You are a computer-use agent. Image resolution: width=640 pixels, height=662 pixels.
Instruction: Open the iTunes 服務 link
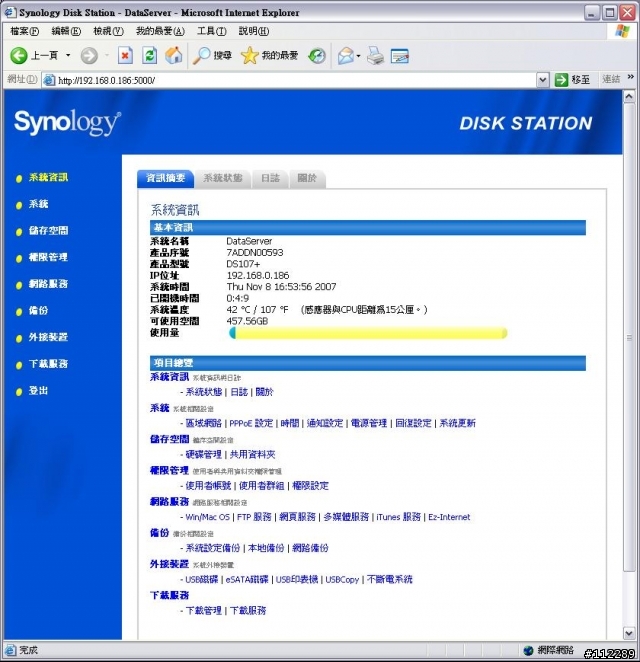point(399,517)
